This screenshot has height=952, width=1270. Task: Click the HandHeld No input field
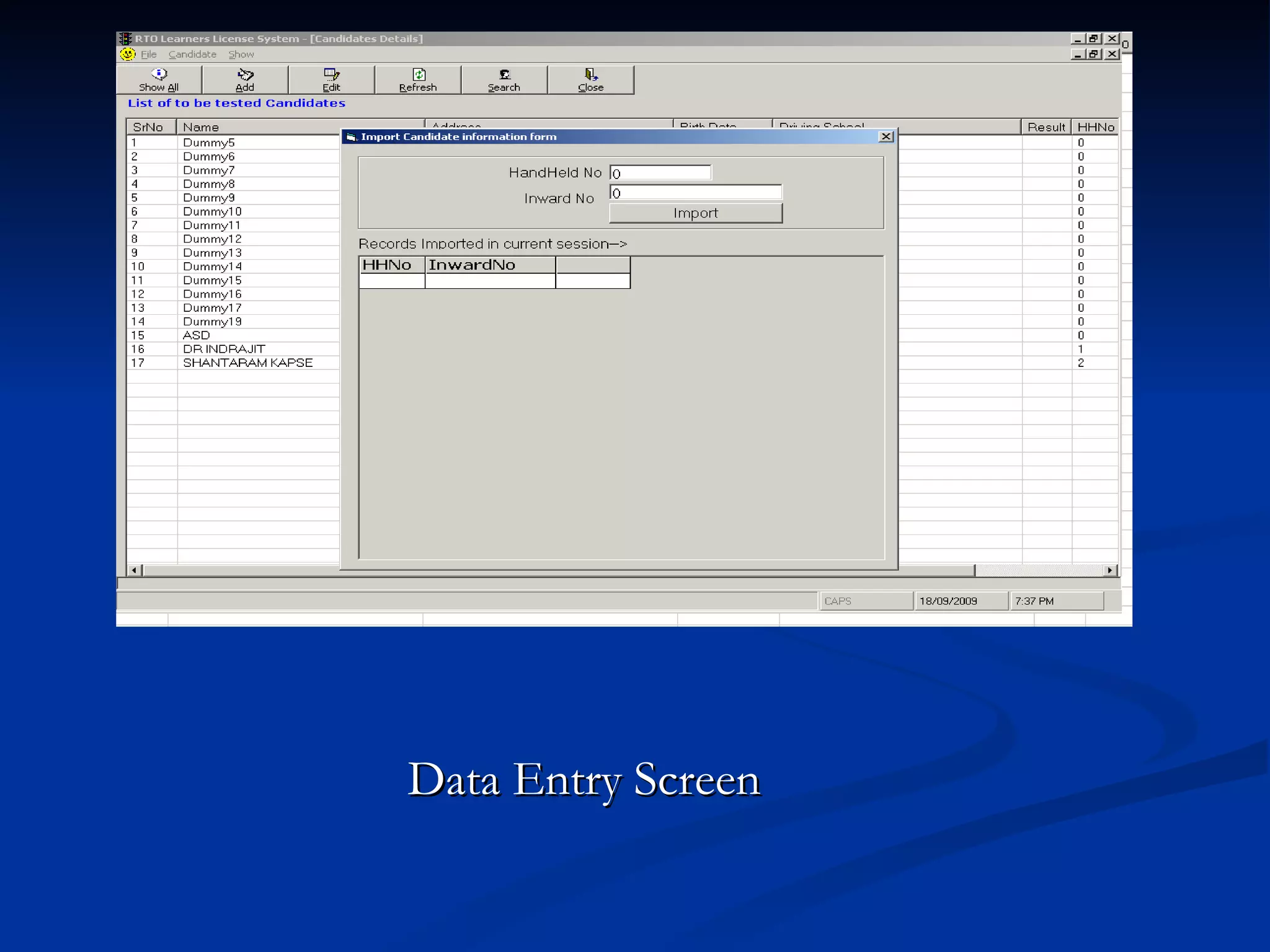pos(660,173)
